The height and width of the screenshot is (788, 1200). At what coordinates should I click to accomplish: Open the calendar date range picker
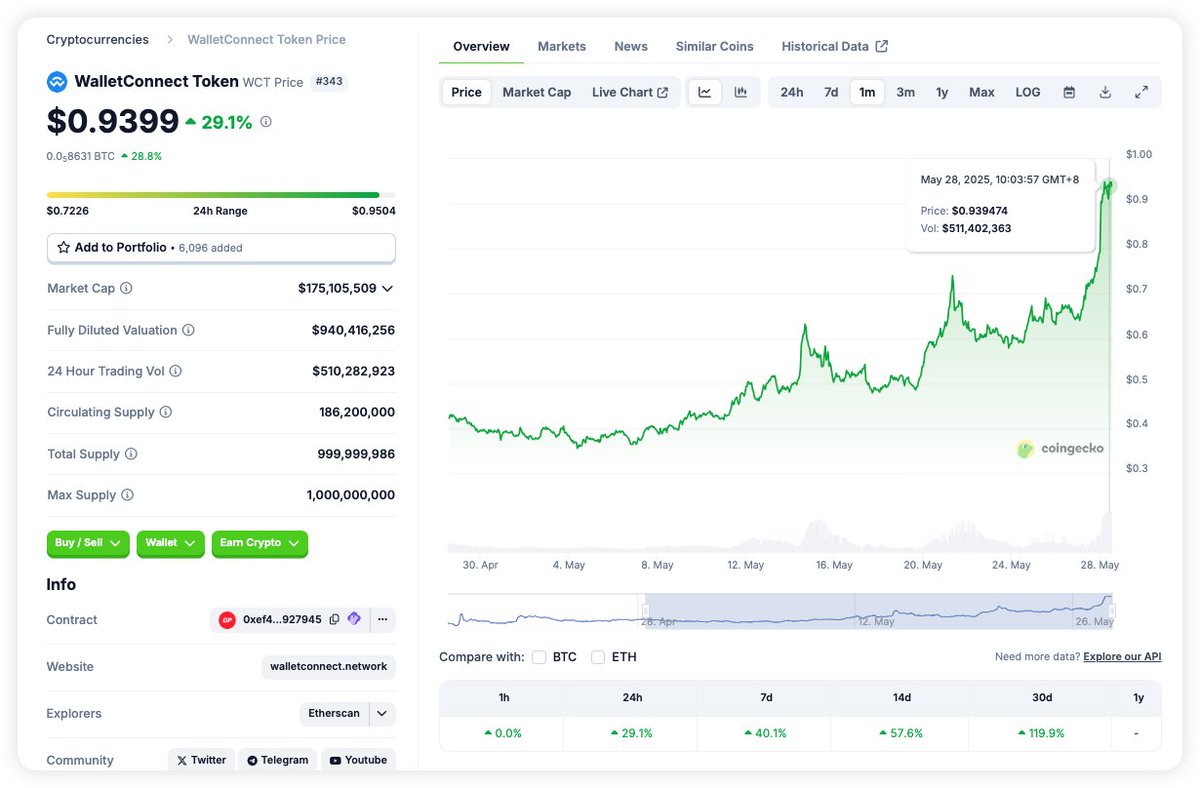[1069, 92]
